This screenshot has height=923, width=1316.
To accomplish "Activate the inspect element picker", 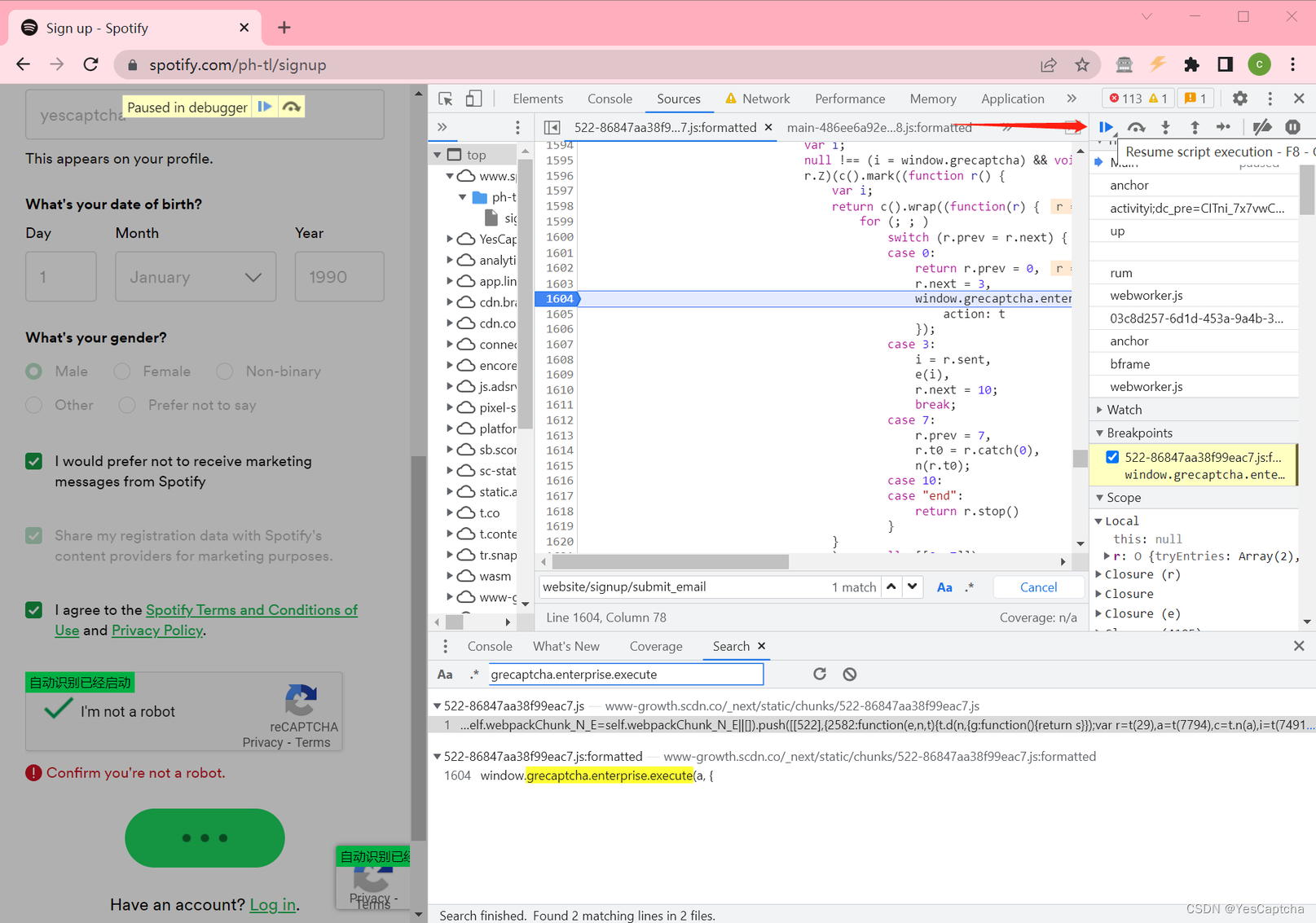I will [446, 99].
